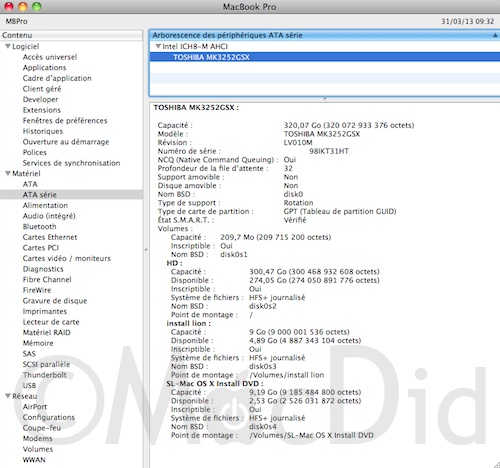Open Volumes network entry
Viewport: 500px width, 468px height.
[x=38, y=449]
